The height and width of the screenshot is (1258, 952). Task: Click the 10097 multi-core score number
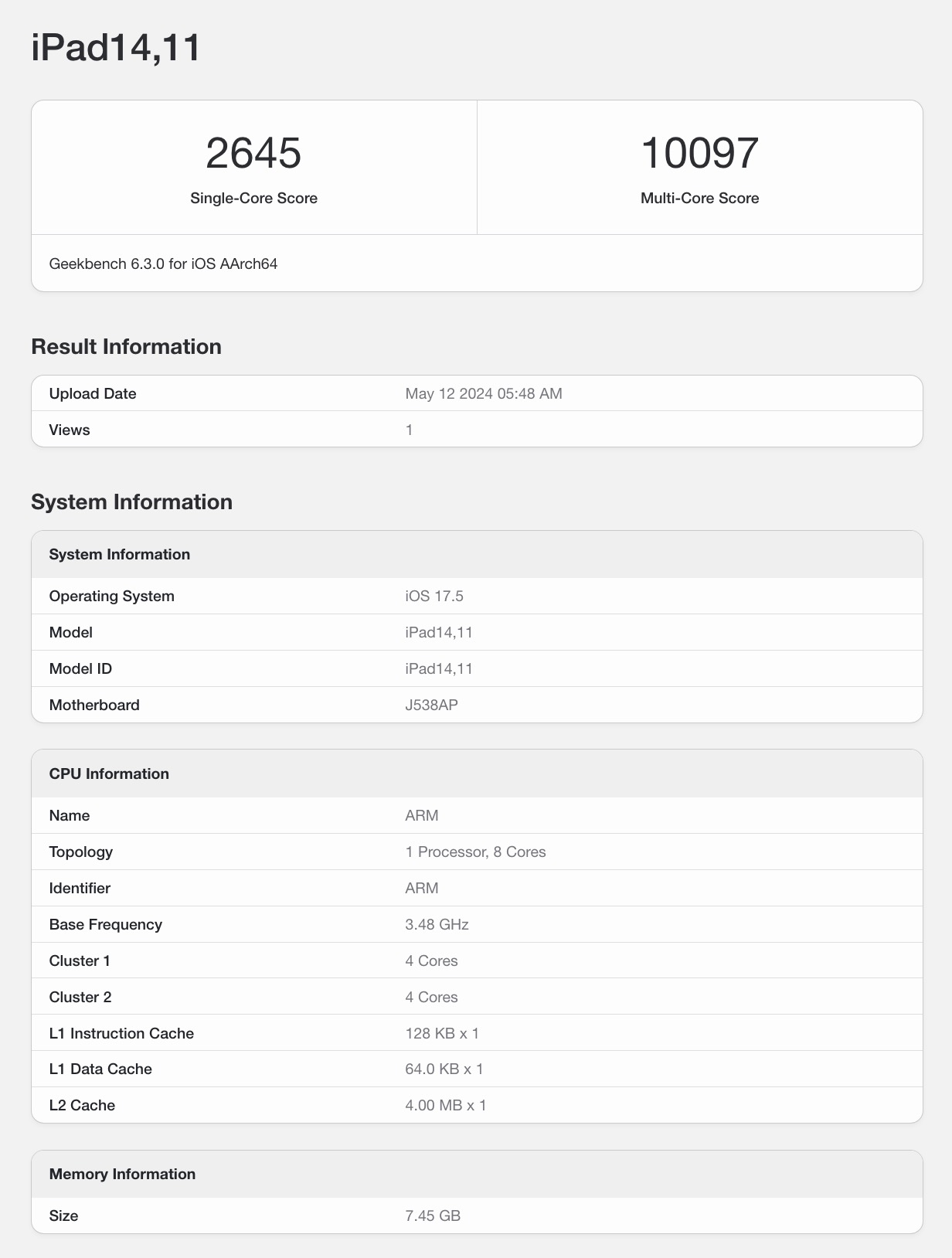coord(699,153)
